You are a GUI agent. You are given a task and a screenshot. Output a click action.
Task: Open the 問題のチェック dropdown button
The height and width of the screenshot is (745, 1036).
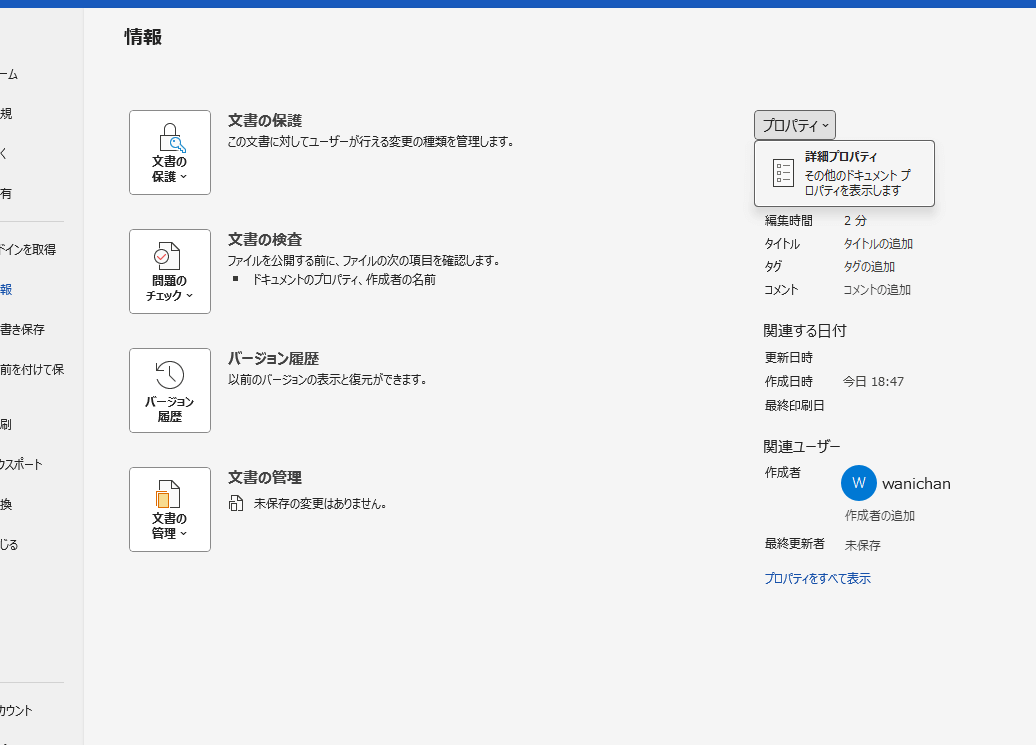tap(170, 271)
